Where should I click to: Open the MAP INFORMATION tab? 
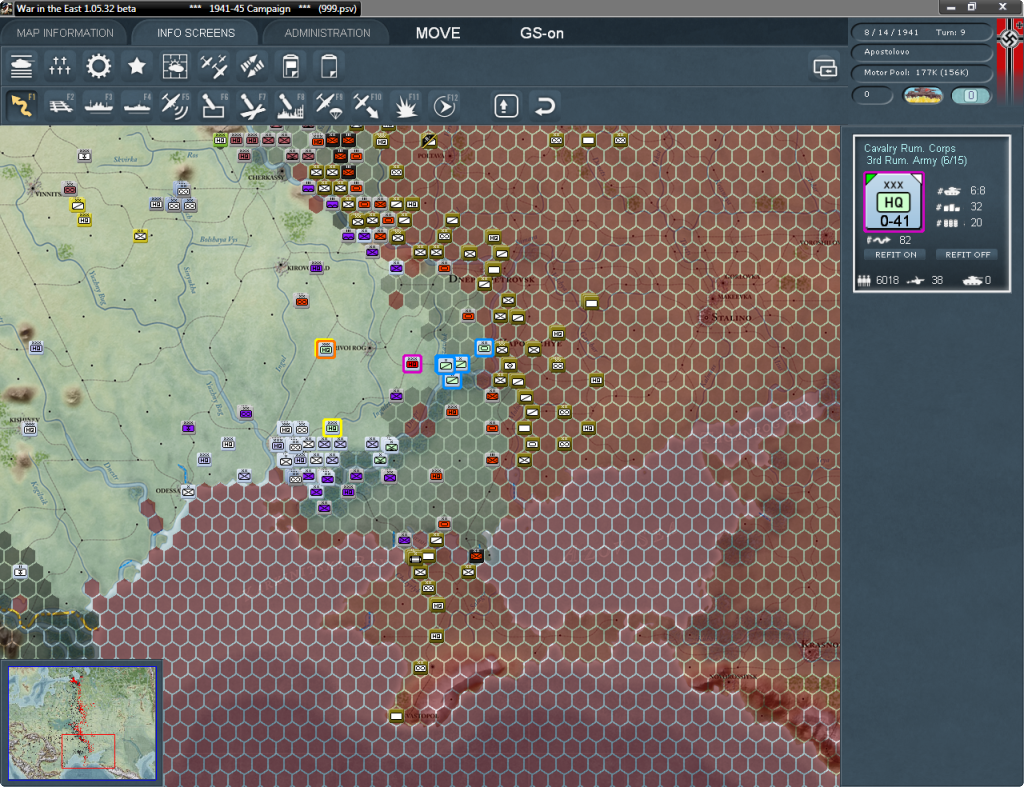tap(65, 33)
